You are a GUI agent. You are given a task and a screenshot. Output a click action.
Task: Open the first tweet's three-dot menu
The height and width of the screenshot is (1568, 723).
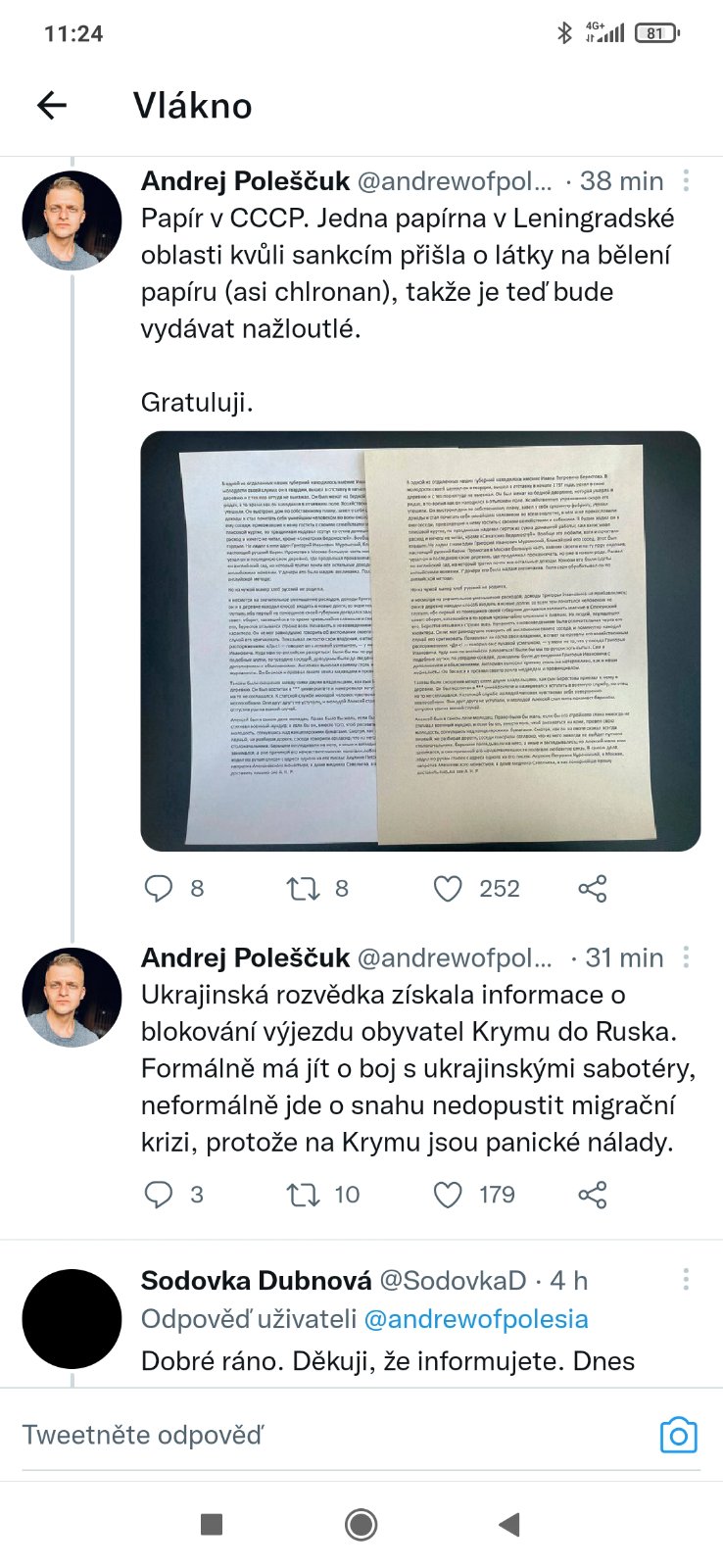click(x=686, y=180)
